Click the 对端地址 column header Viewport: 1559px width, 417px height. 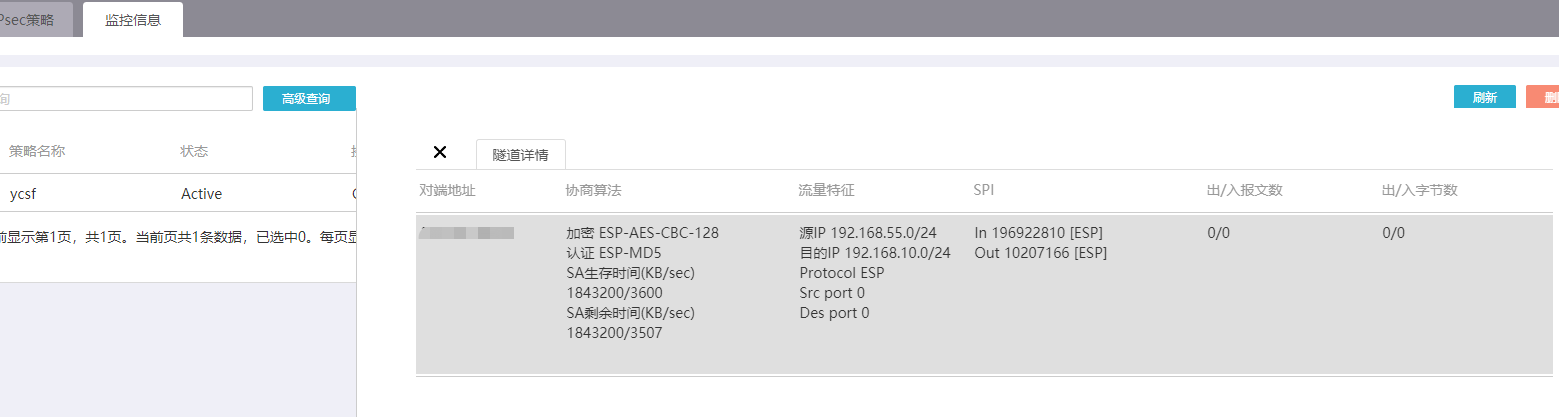447,190
